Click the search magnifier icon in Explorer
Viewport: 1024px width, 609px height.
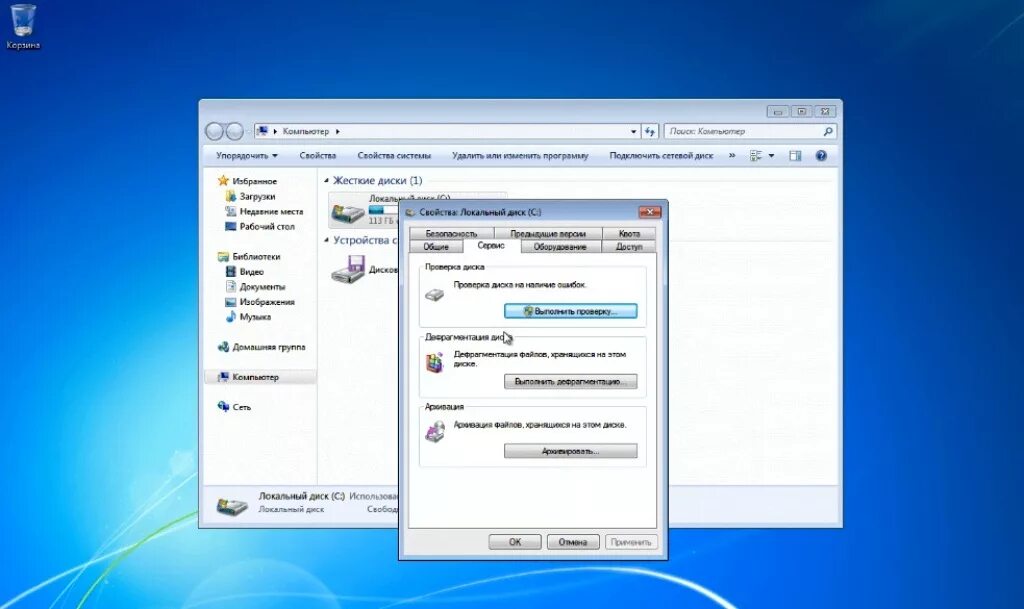click(827, 131)
